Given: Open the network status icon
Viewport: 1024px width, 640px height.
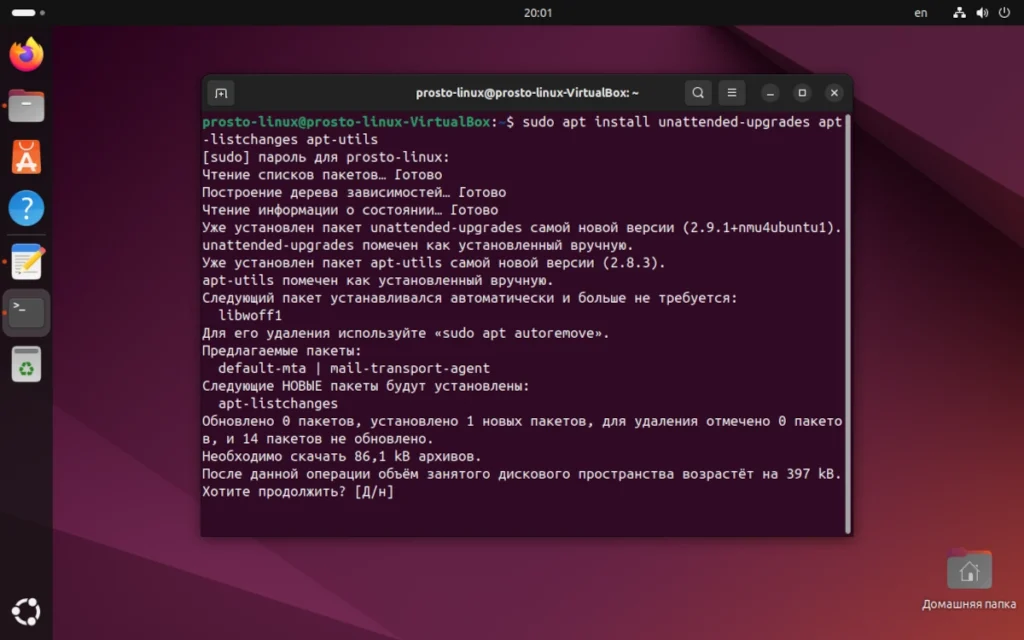Looking at the screenshot, I should 959,12.
